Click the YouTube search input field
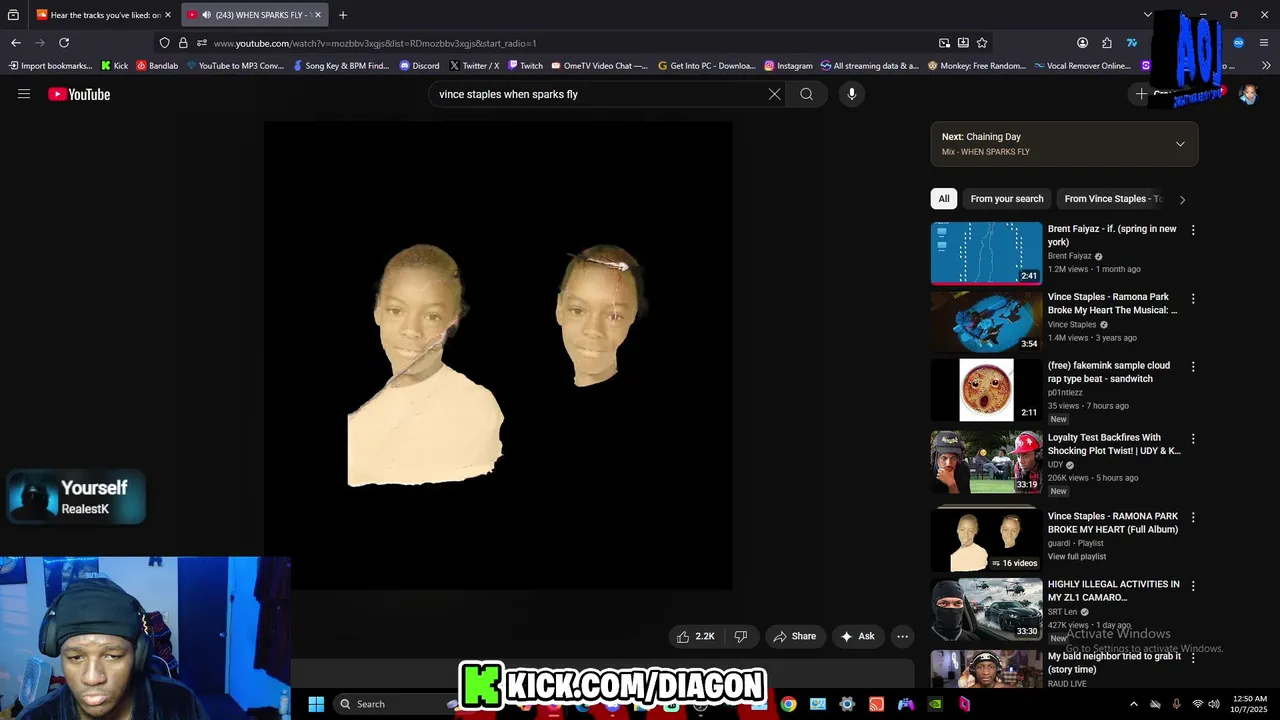 coord(600,94)
